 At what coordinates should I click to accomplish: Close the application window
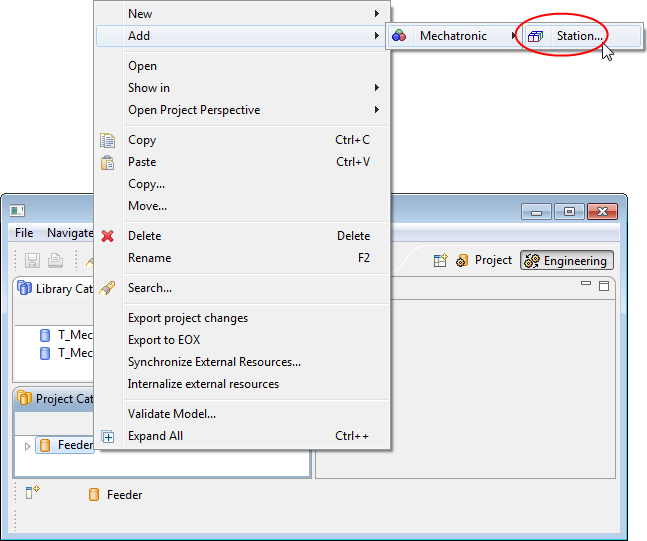click(x=602, y=212)
